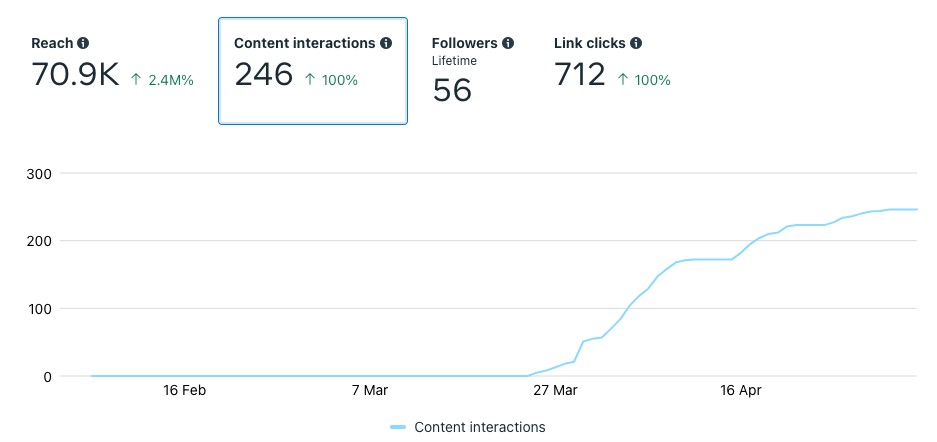The height and width of the screenshot is (442, 937).
Task: Click the 70.9K reach value
Action: point(74,75)
